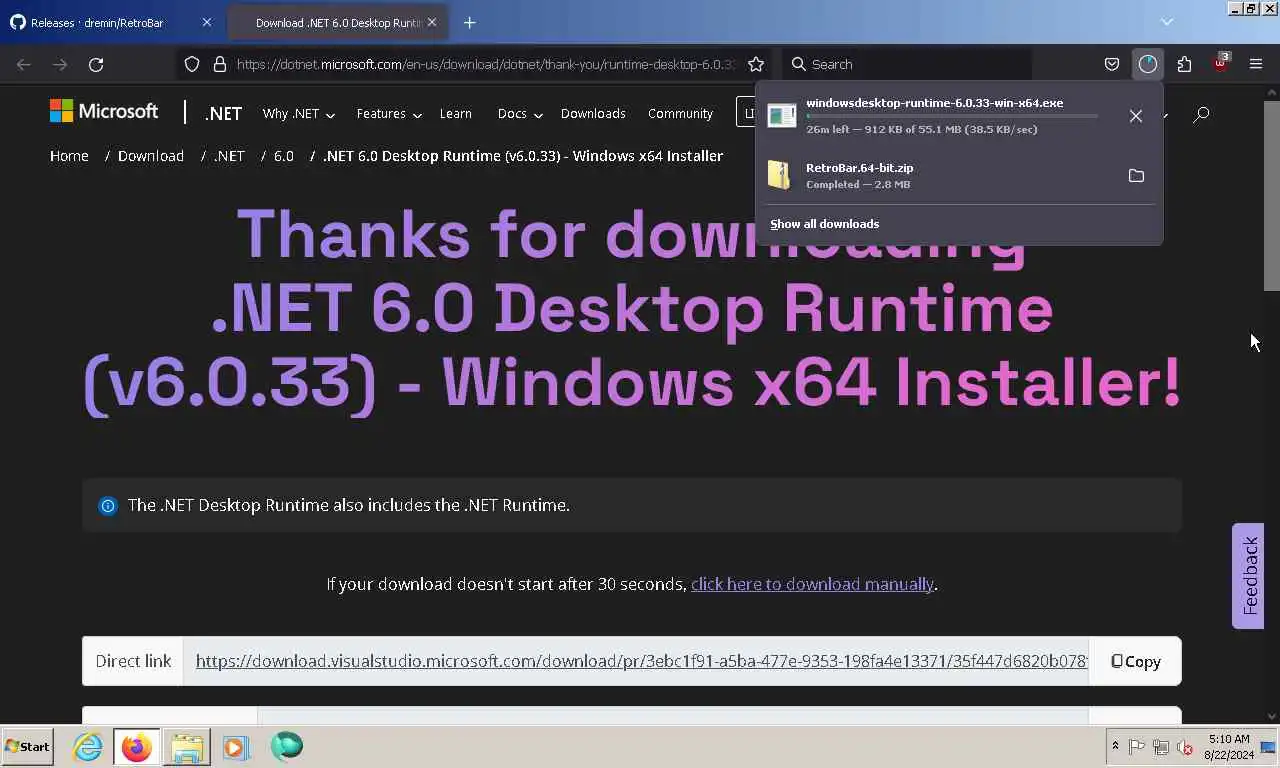
Task: List all tabs dropdown arrow
Action: [x=1166, y=22]
